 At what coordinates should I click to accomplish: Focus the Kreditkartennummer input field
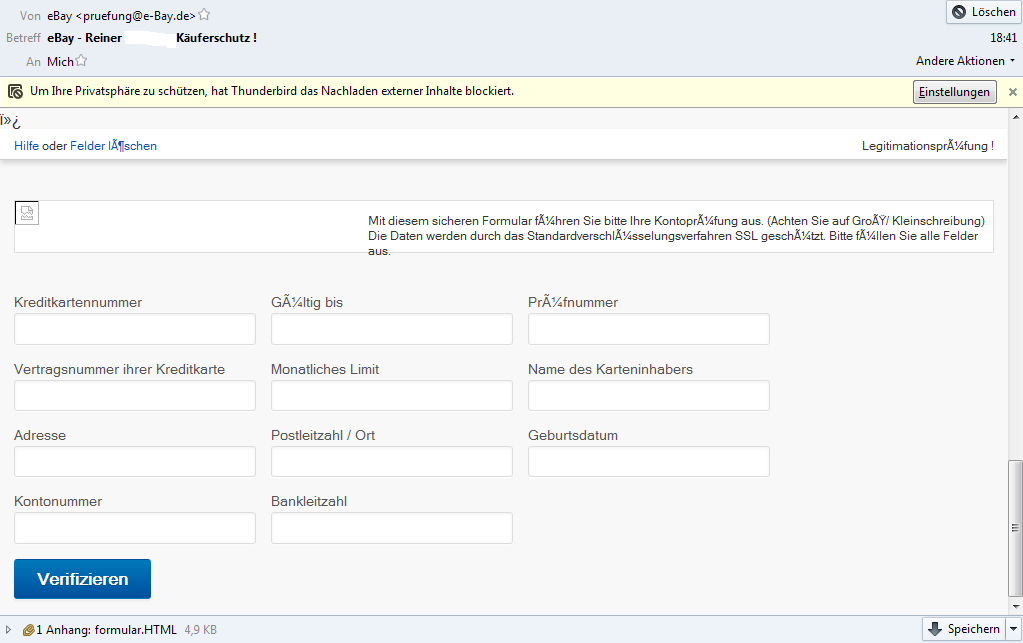pos(134,329)
